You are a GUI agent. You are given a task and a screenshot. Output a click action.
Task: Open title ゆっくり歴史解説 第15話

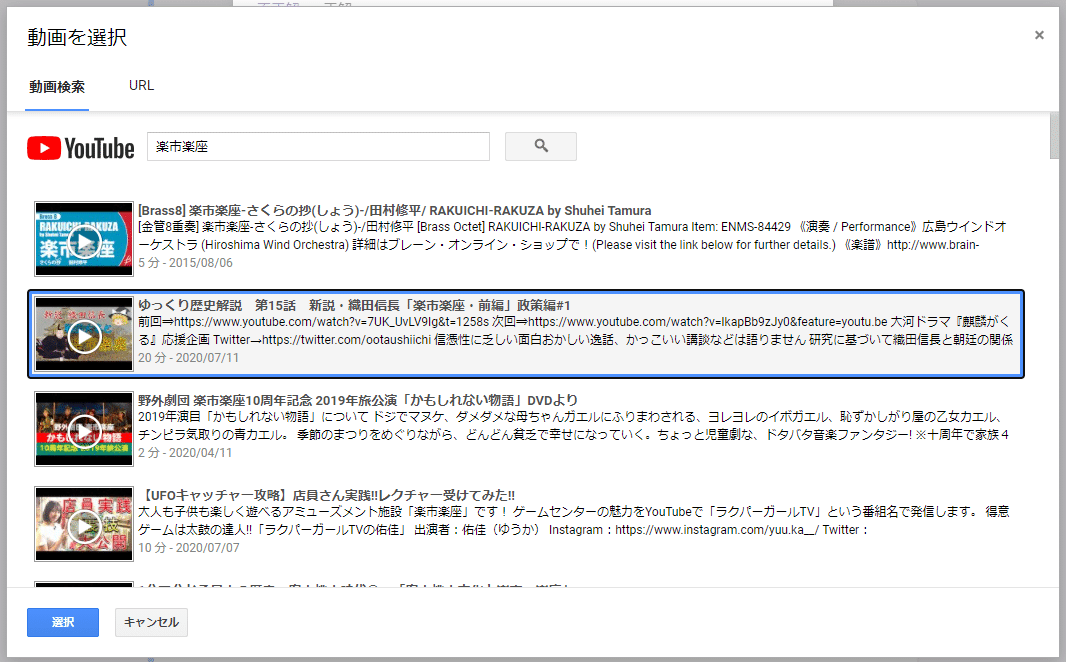[x=354, y=306]
